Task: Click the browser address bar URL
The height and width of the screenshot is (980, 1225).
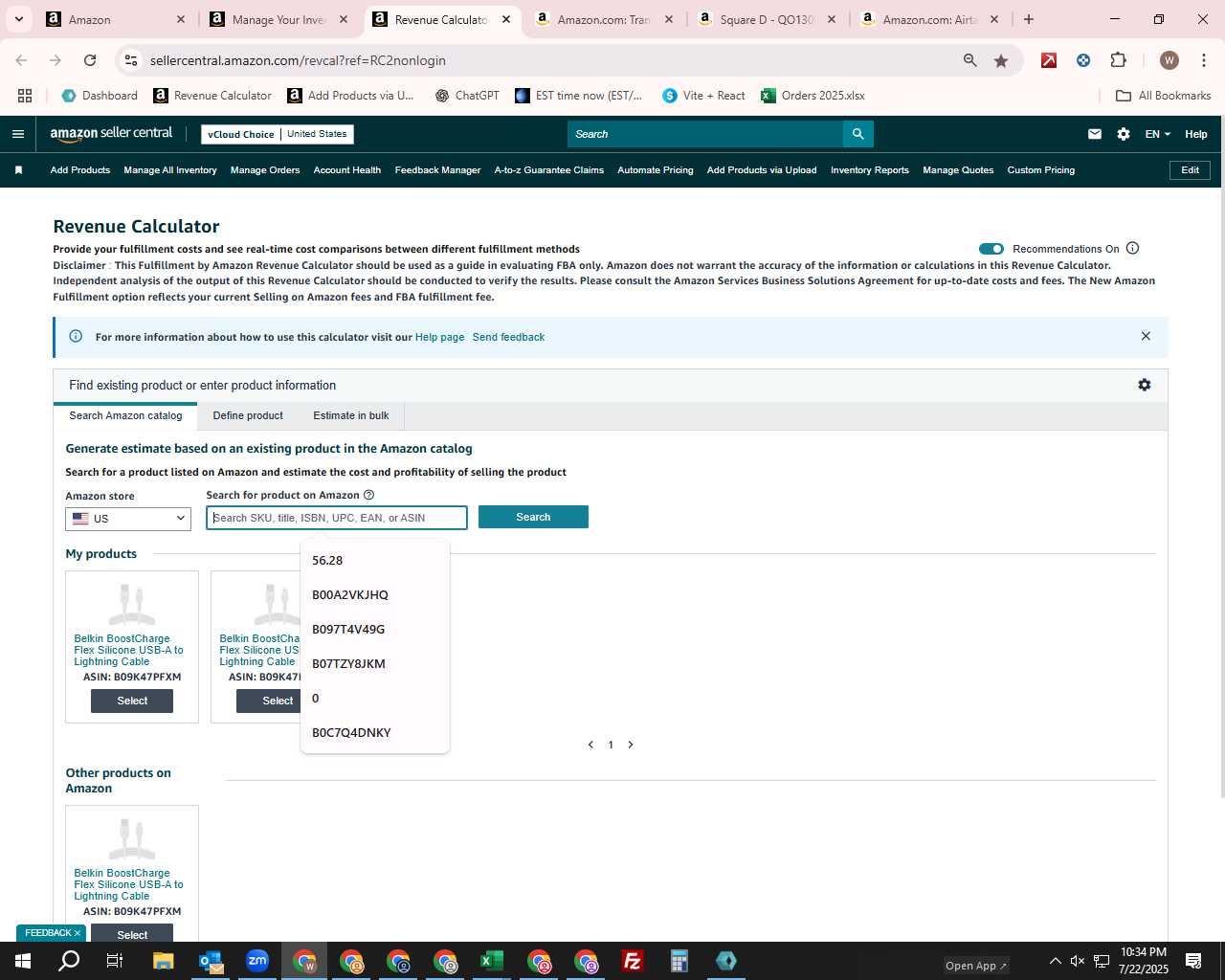Action: pos(298,60)
